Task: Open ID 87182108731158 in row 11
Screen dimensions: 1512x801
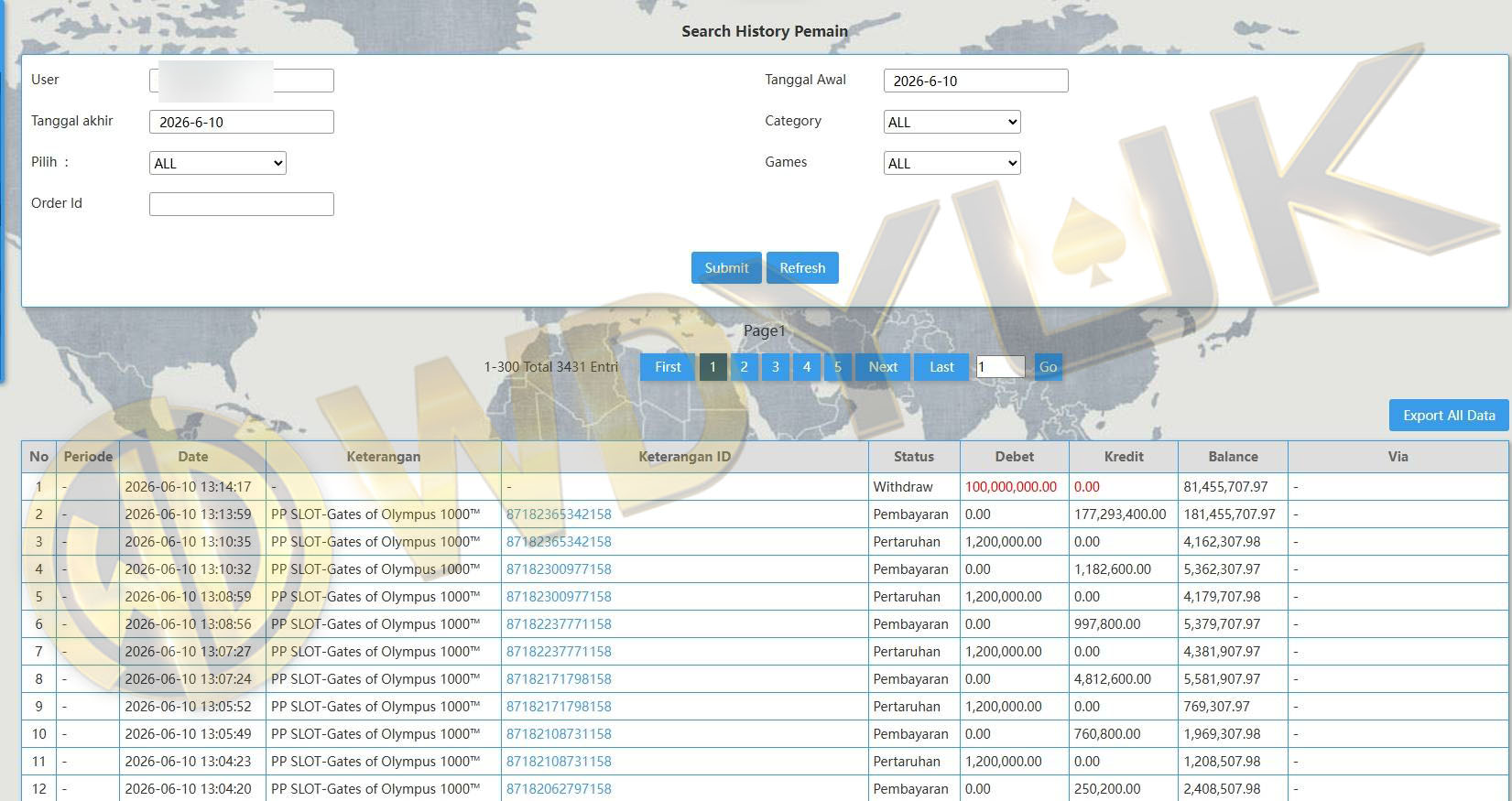Action: pyautogui.click(x=559, y=762)
